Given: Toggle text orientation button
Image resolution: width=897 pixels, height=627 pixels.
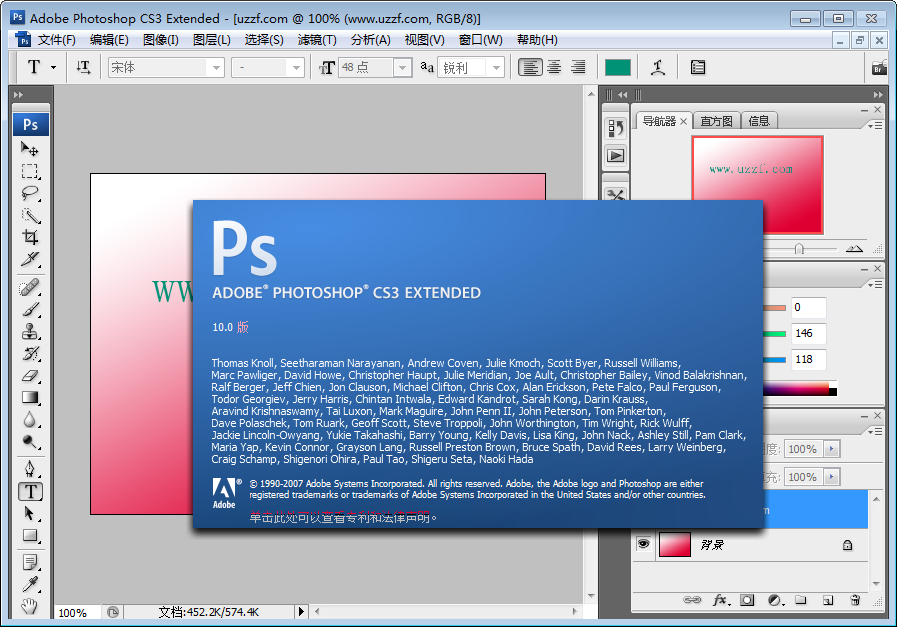Looking at the screenshot, I should coord(84,68).
